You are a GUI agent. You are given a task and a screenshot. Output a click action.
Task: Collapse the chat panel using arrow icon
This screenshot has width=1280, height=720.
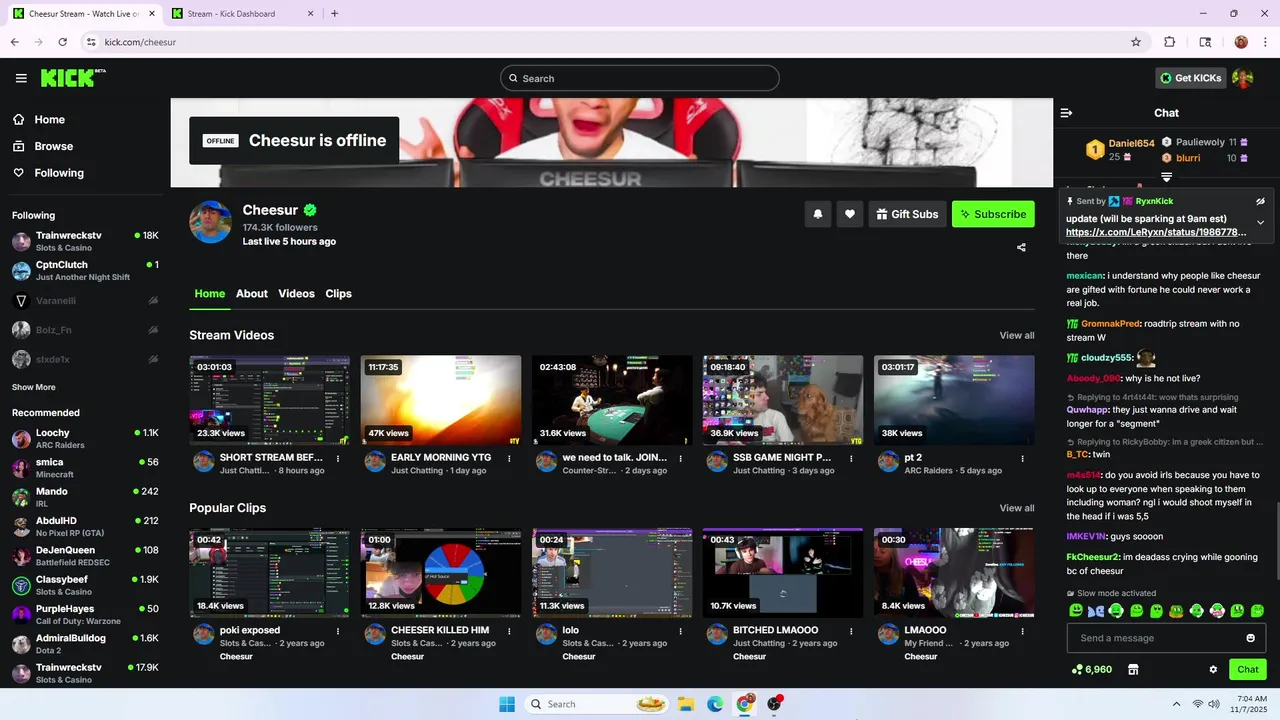tap(1066, 113)
